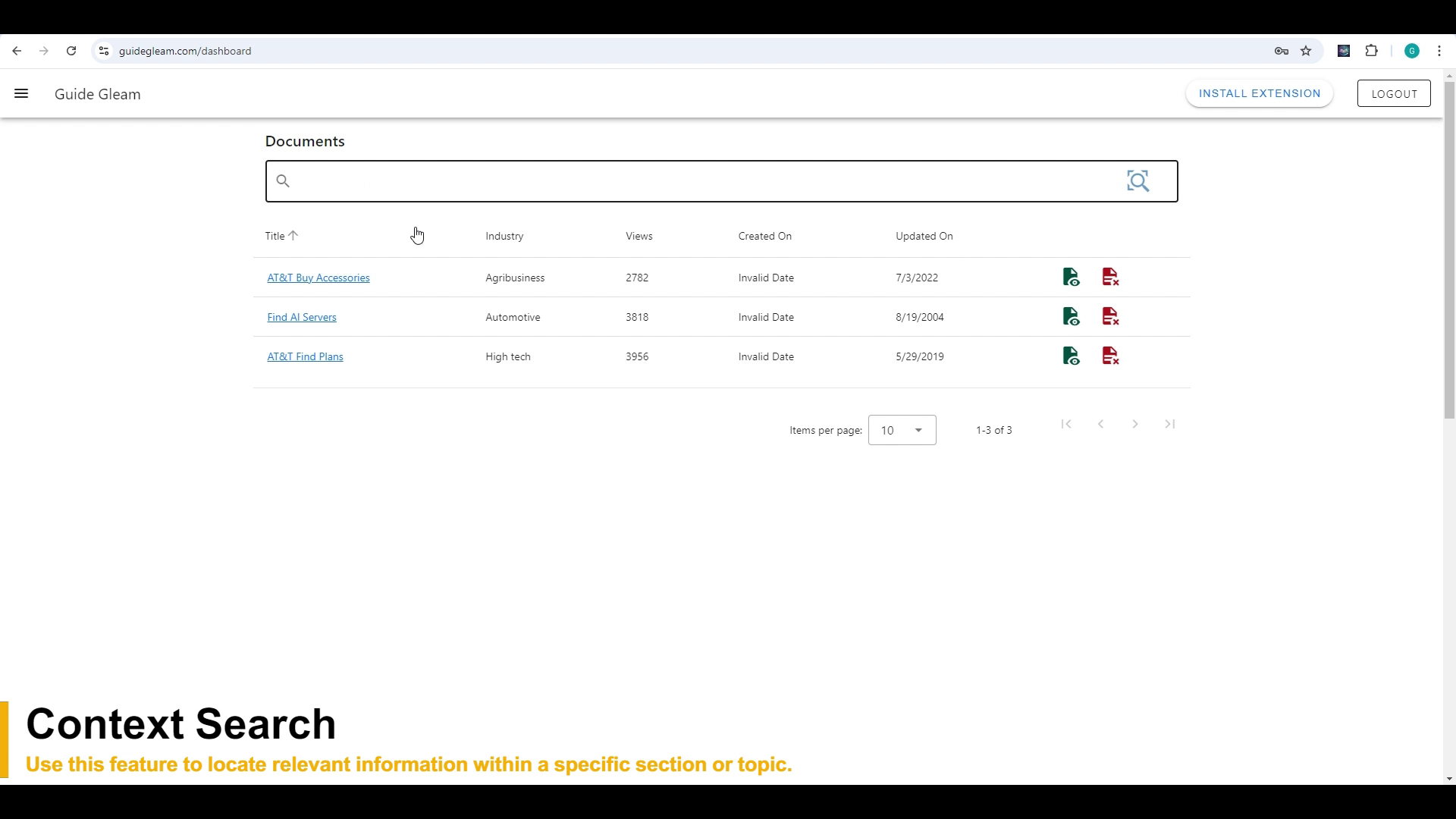The height and width of the screenshot is (819, 1456).
Task: Bookmark this page with star icon
Action: point(1306,51)
